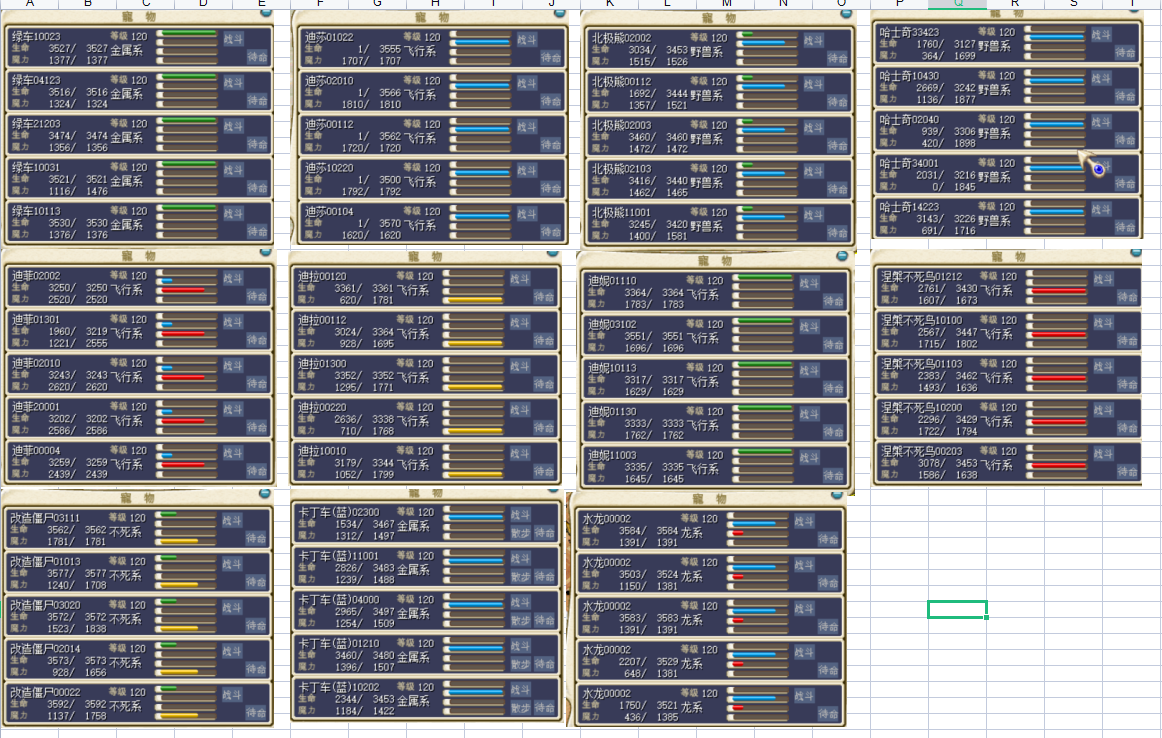Click 战斗 for 涅槃不死鸟01212
The height and width of the screenshot is (738, 1162).
pyautogui.click(x=1103, y=279)
